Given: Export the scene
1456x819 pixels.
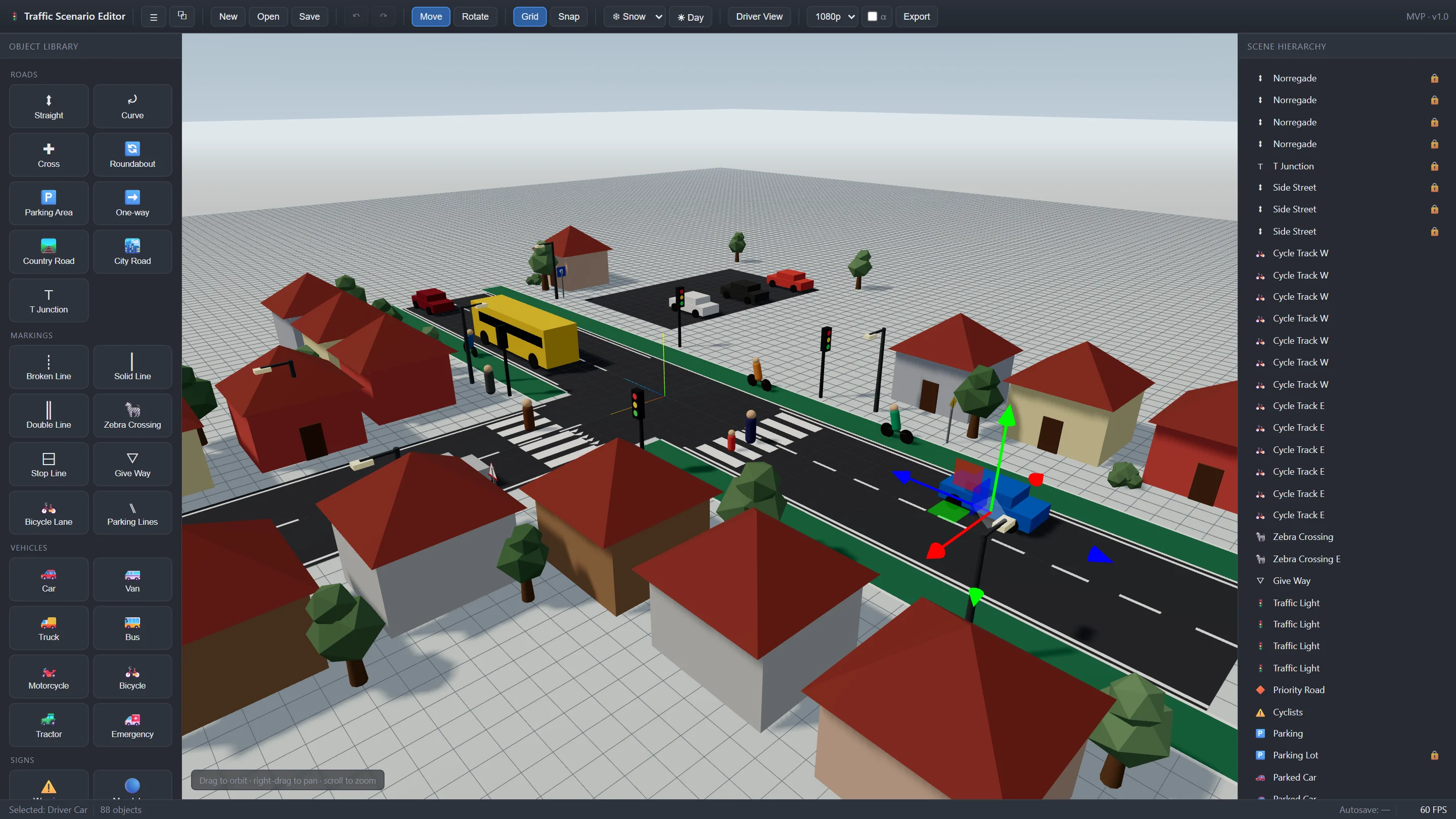Looking at the screenshot, I should point(916,16).
